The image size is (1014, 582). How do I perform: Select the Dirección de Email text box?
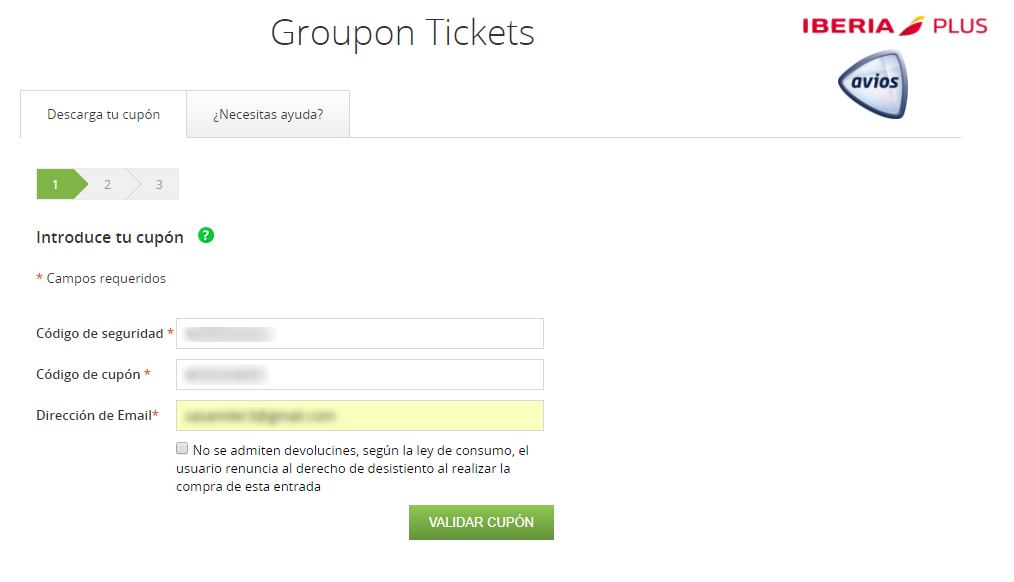360,415
